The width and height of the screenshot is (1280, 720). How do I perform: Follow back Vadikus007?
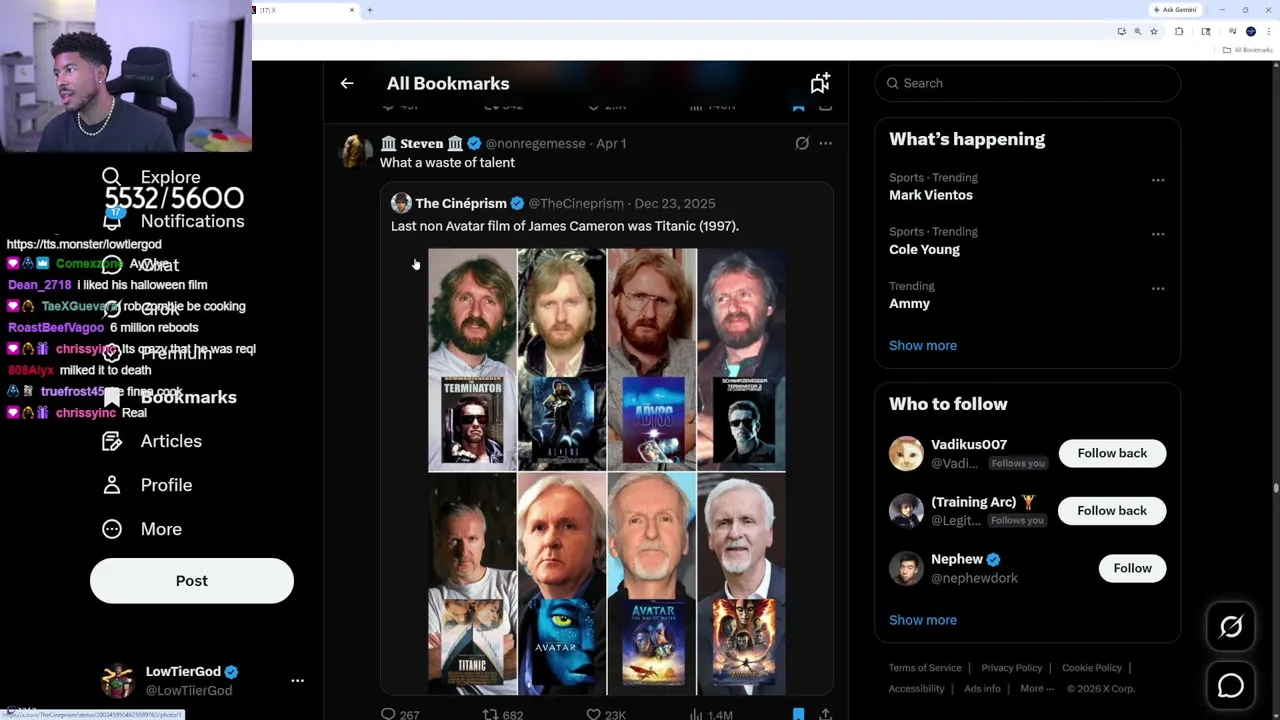(1112, 453)
